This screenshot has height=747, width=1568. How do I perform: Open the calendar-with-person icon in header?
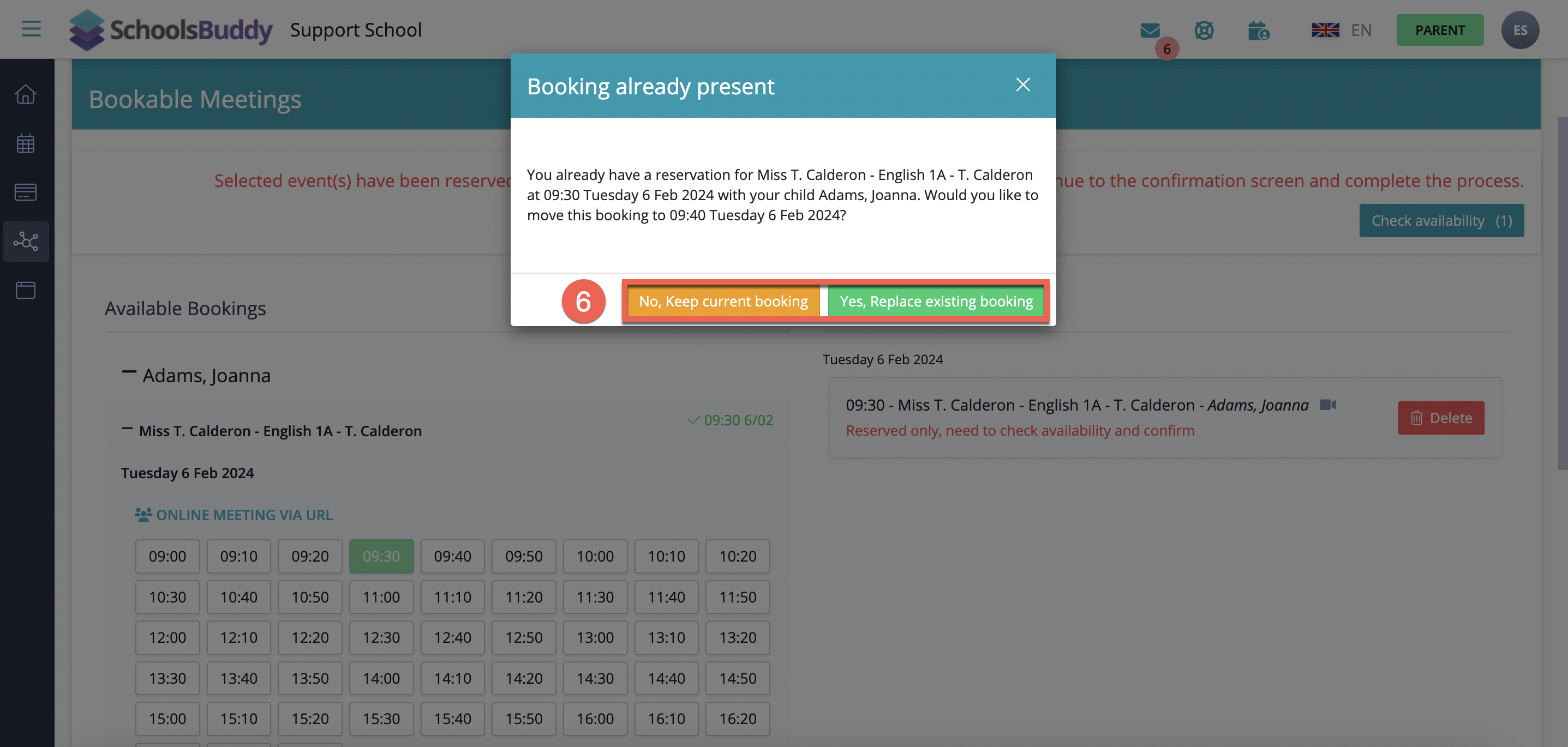pos(1258,30)
